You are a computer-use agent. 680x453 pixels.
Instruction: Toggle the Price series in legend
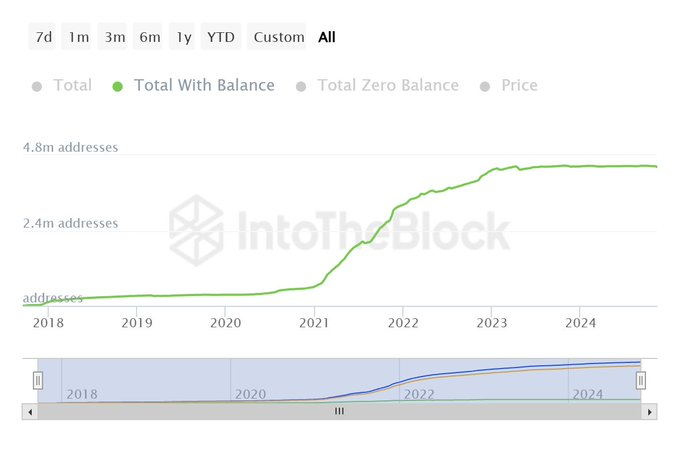click(509, 86)
